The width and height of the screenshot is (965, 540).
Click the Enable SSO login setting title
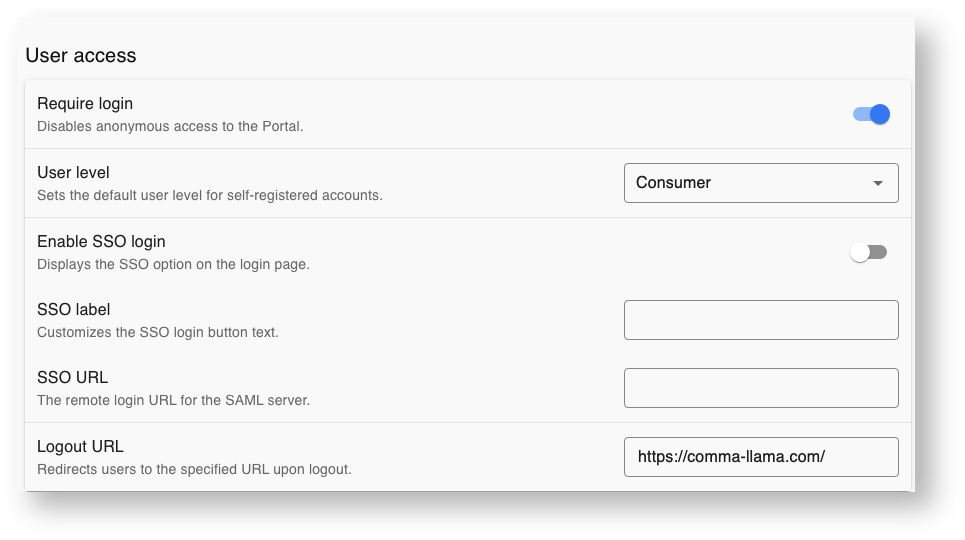click(101, 241)
